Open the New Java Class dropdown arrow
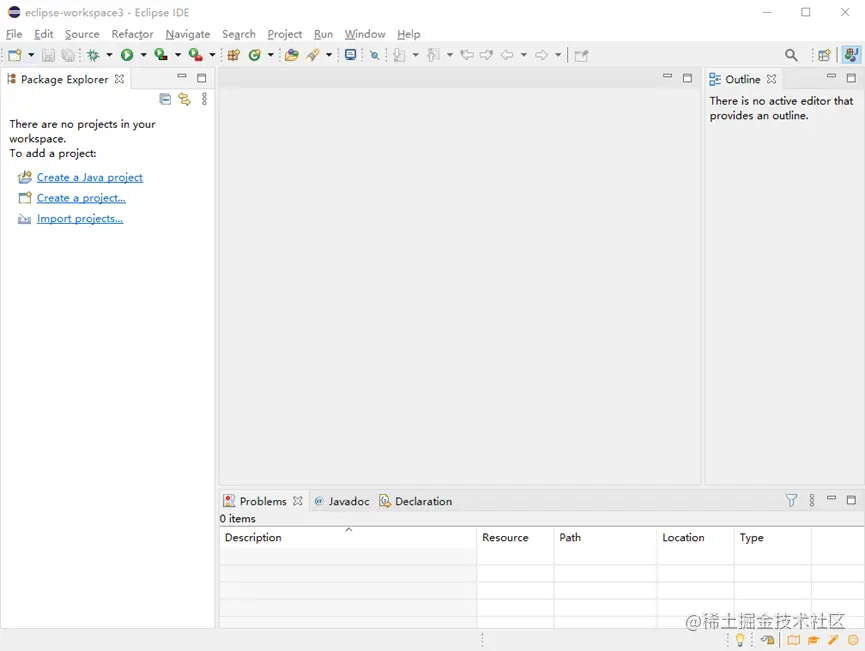 270,55
